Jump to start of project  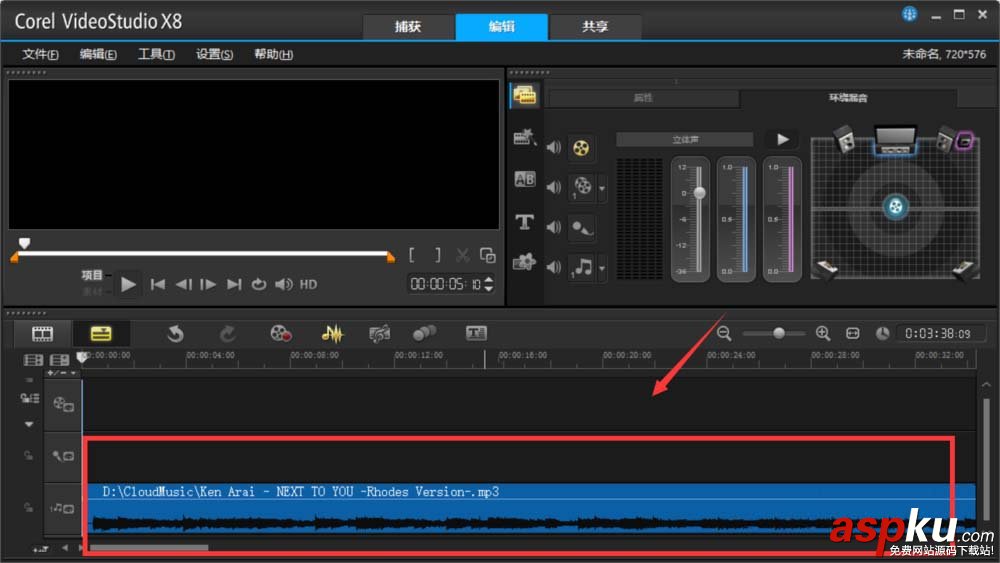pos(157,284)
